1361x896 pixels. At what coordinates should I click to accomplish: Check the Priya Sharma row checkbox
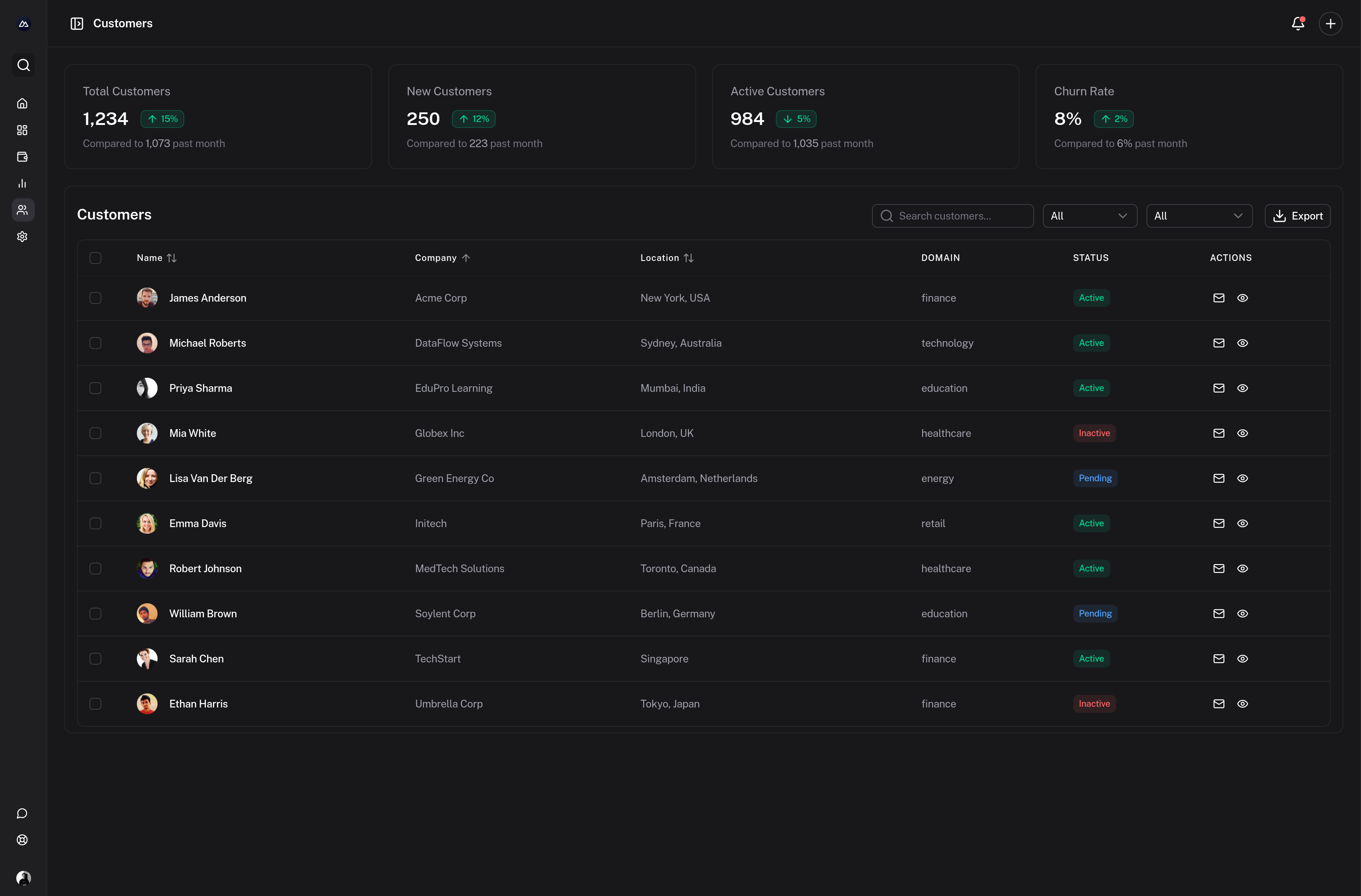(x=95, y=388)
